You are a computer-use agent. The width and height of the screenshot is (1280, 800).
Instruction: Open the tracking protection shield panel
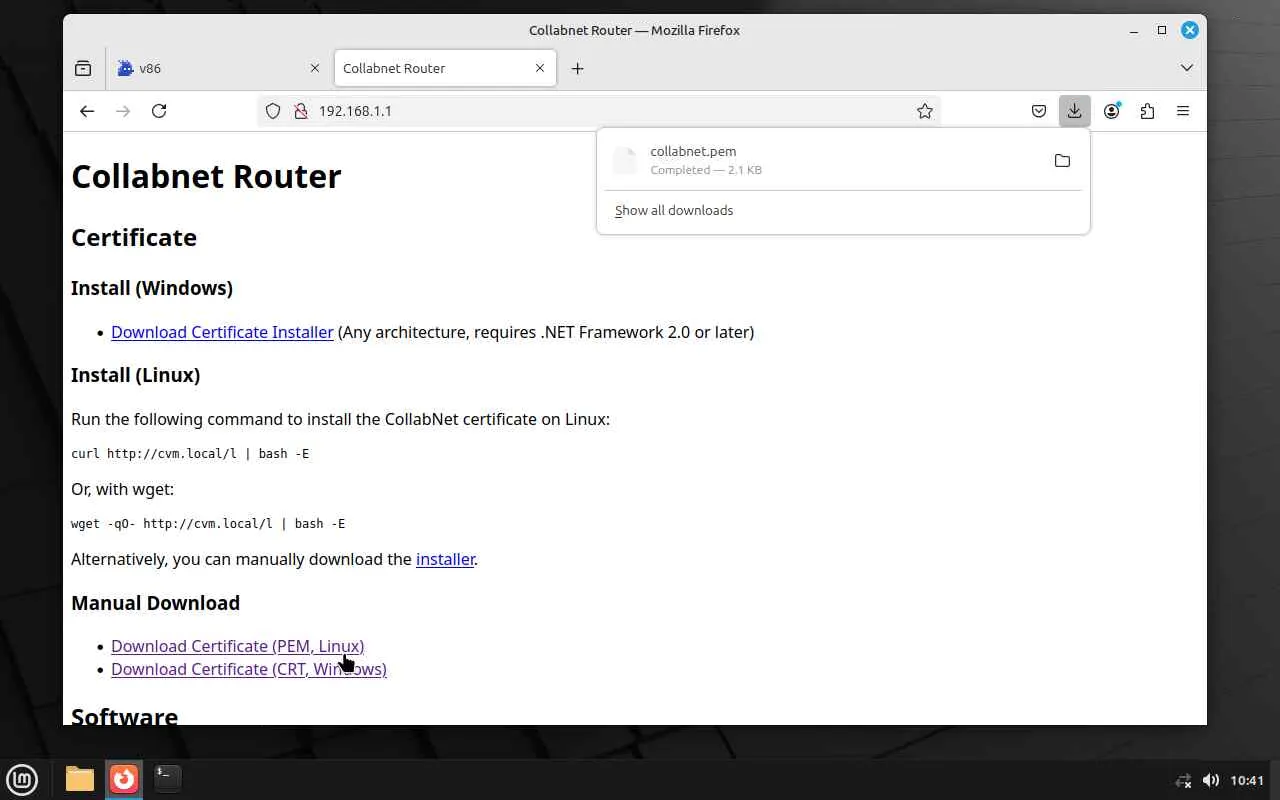pyautogui.click(x=273, y=111)
